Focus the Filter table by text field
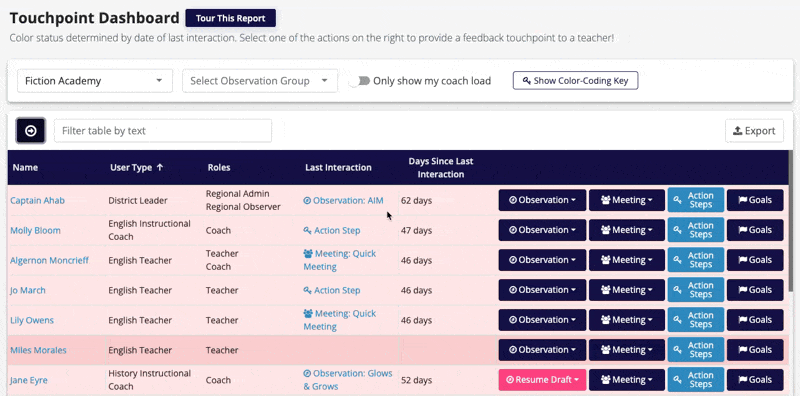Screen dimensions: 800x396 (163, 131)
